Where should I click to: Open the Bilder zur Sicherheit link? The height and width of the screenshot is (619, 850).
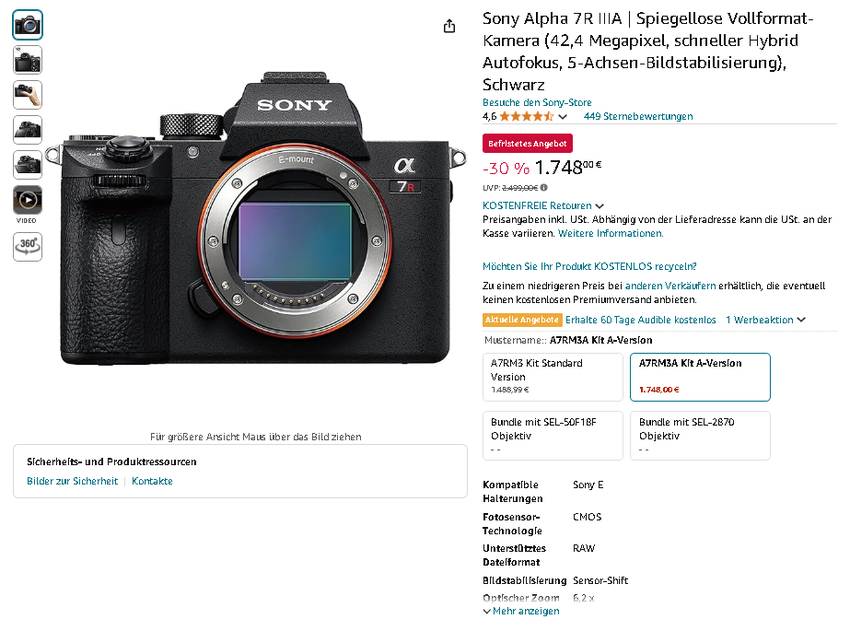point(72,481)
